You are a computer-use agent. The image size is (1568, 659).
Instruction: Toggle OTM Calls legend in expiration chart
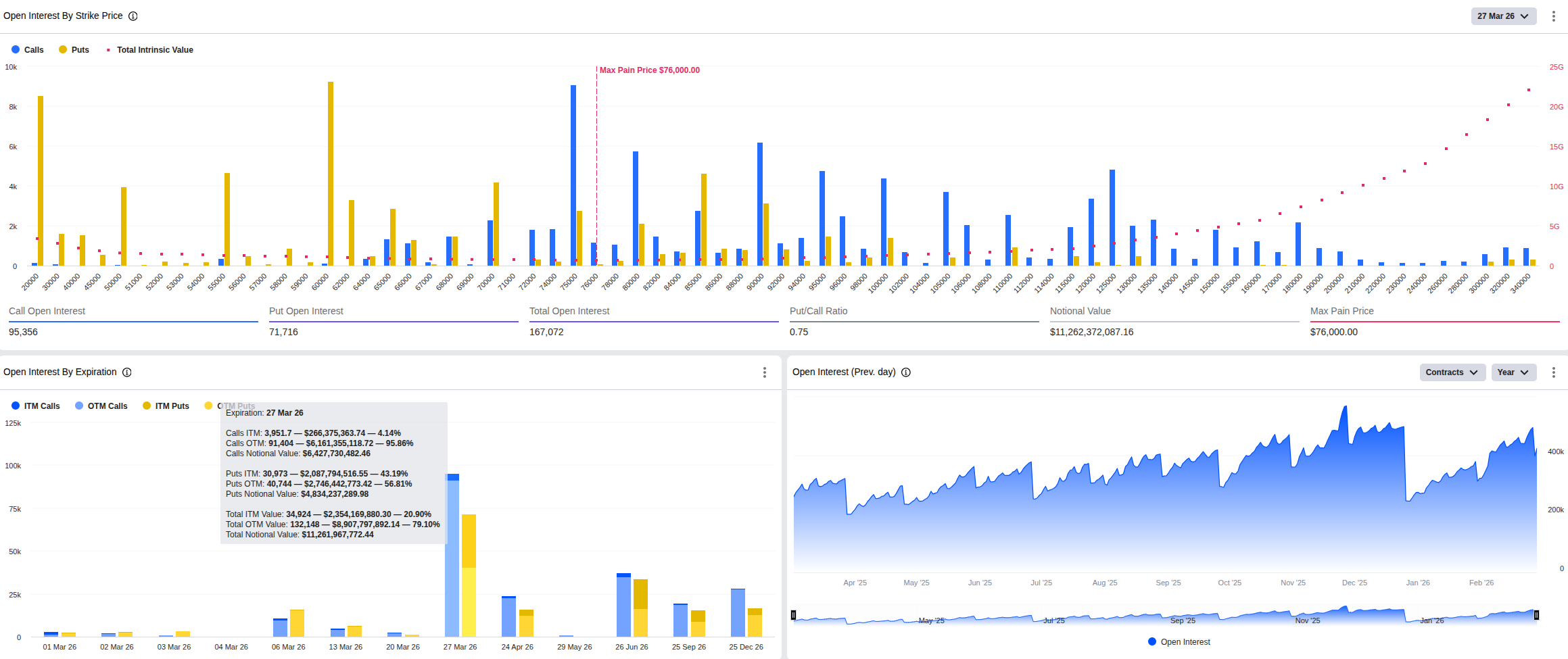(101, 406)
